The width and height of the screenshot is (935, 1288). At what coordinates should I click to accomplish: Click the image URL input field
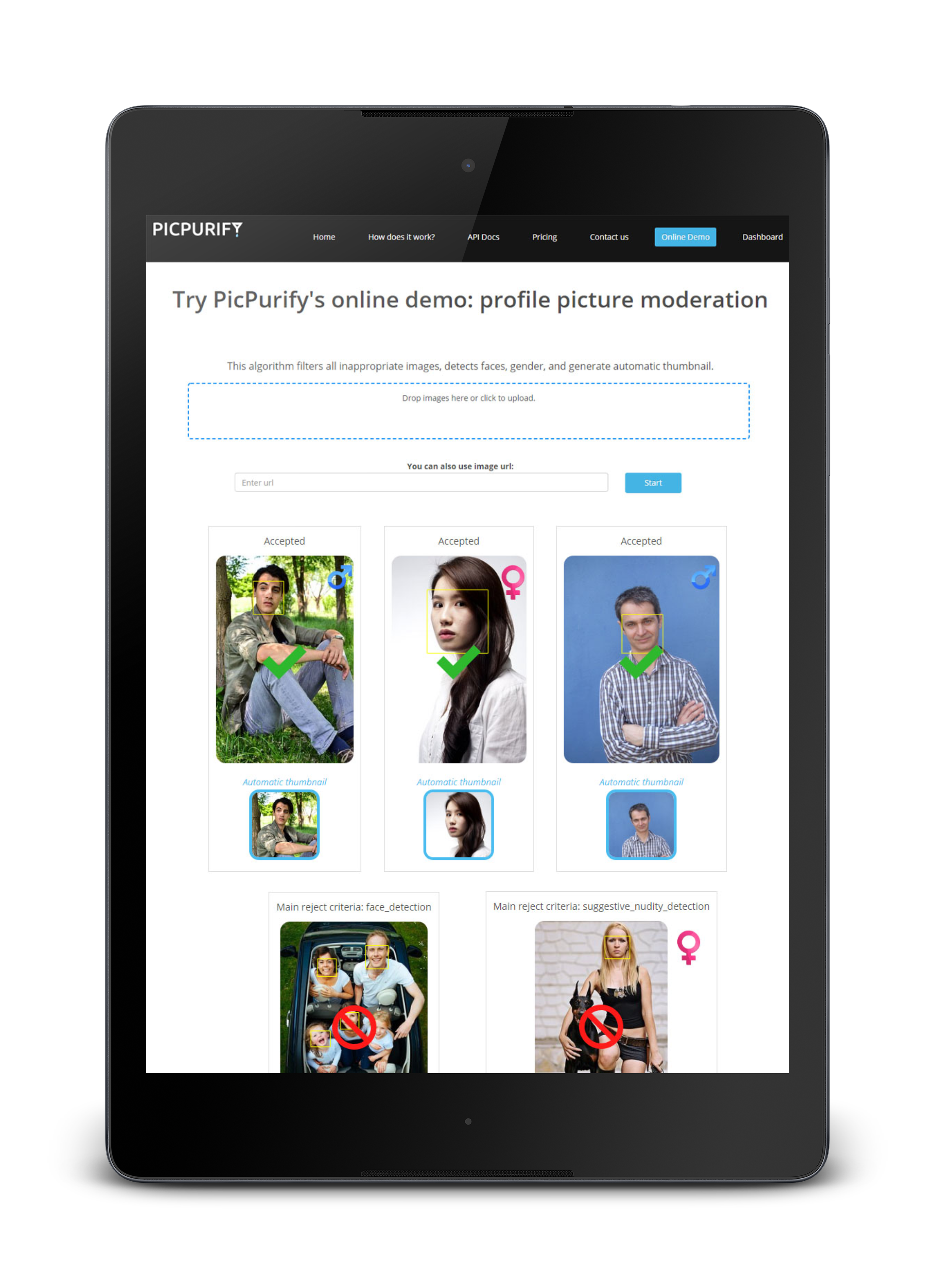coord(420,482)
